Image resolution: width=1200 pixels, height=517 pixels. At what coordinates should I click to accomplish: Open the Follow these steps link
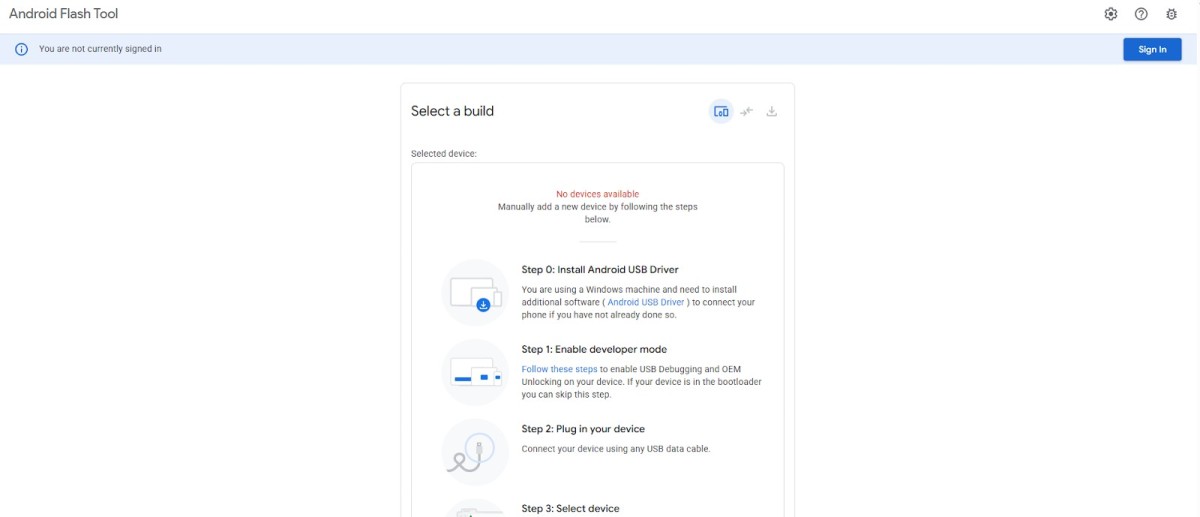559,369
